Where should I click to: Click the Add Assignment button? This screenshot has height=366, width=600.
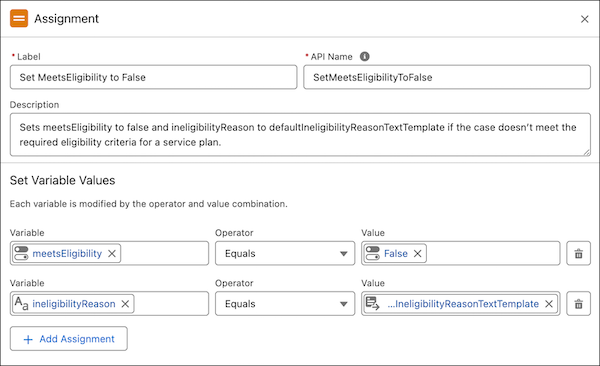coord(69,339)
